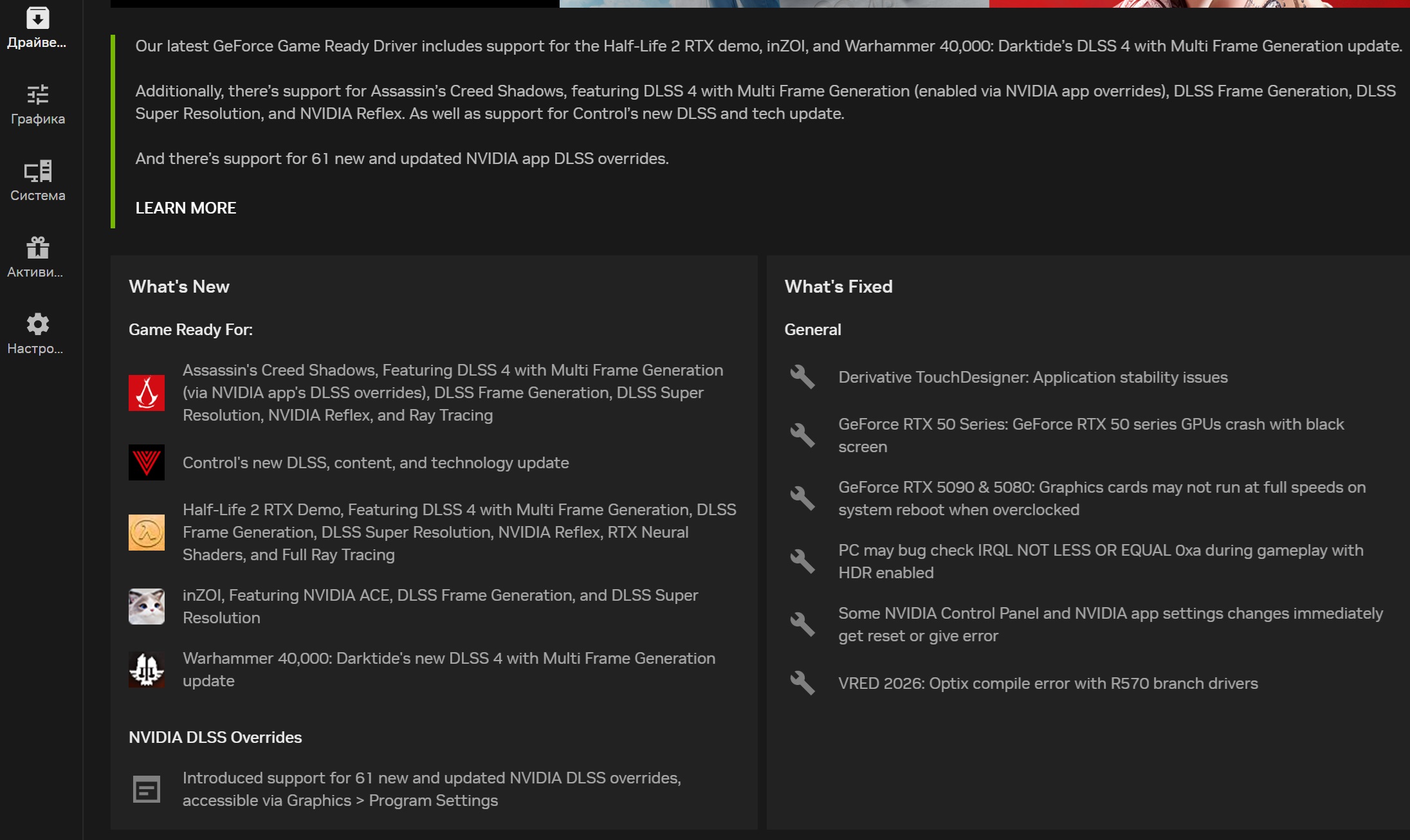Screen dimensions: 1410x840
Task: Switch to the Активи... sidebar tab
Action: (38, 258)
